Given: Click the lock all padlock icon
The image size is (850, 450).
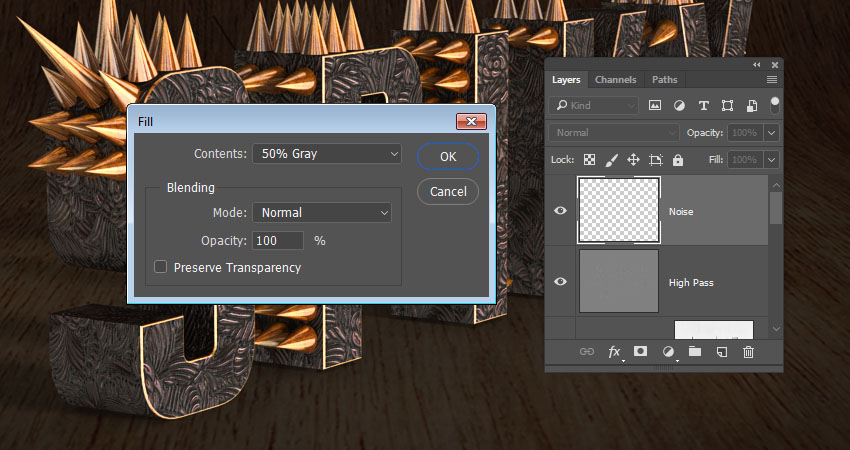Looking at the screenshot, I should pyautogui.click(x=678, y=159).
